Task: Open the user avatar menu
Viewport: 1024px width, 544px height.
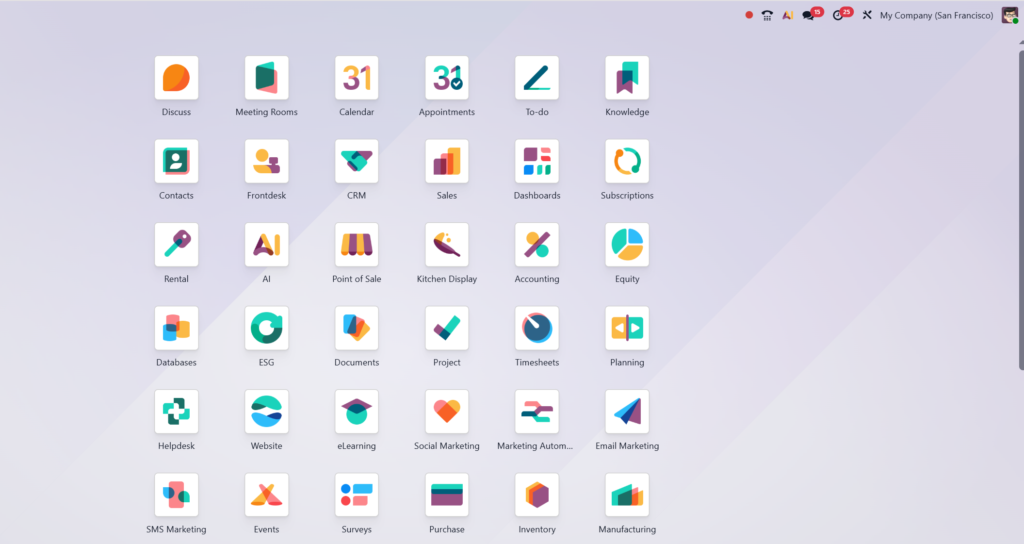Action: [x=1010, y=15]
